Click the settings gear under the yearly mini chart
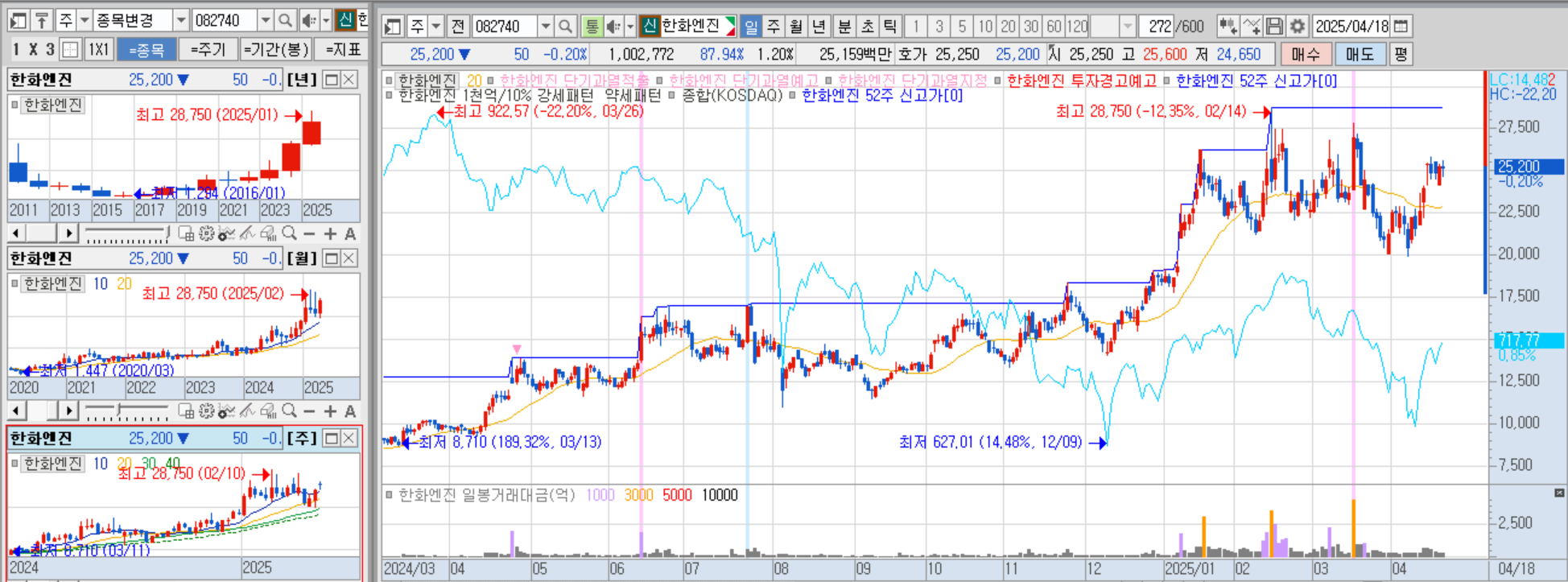This screenshot has height=582, width=1568. tap(206, 233)
